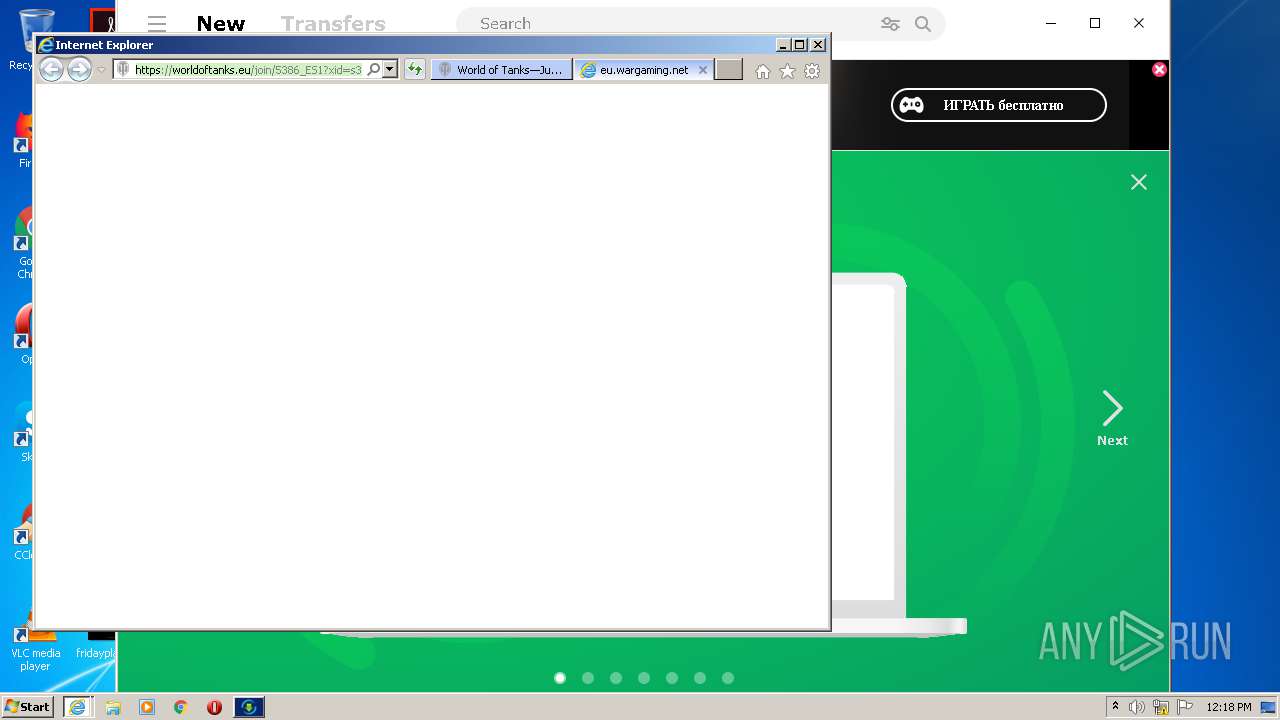The image size is (1280, 720).
Task: Open the network status tray icon
Action: 1161,707
